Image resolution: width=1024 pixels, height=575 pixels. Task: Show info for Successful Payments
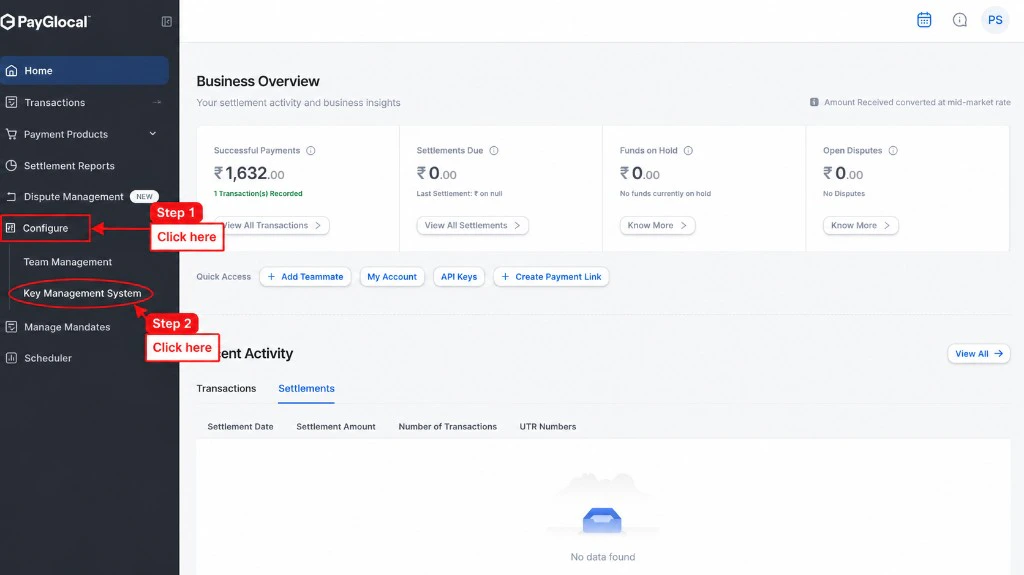[x=311, y=150]
